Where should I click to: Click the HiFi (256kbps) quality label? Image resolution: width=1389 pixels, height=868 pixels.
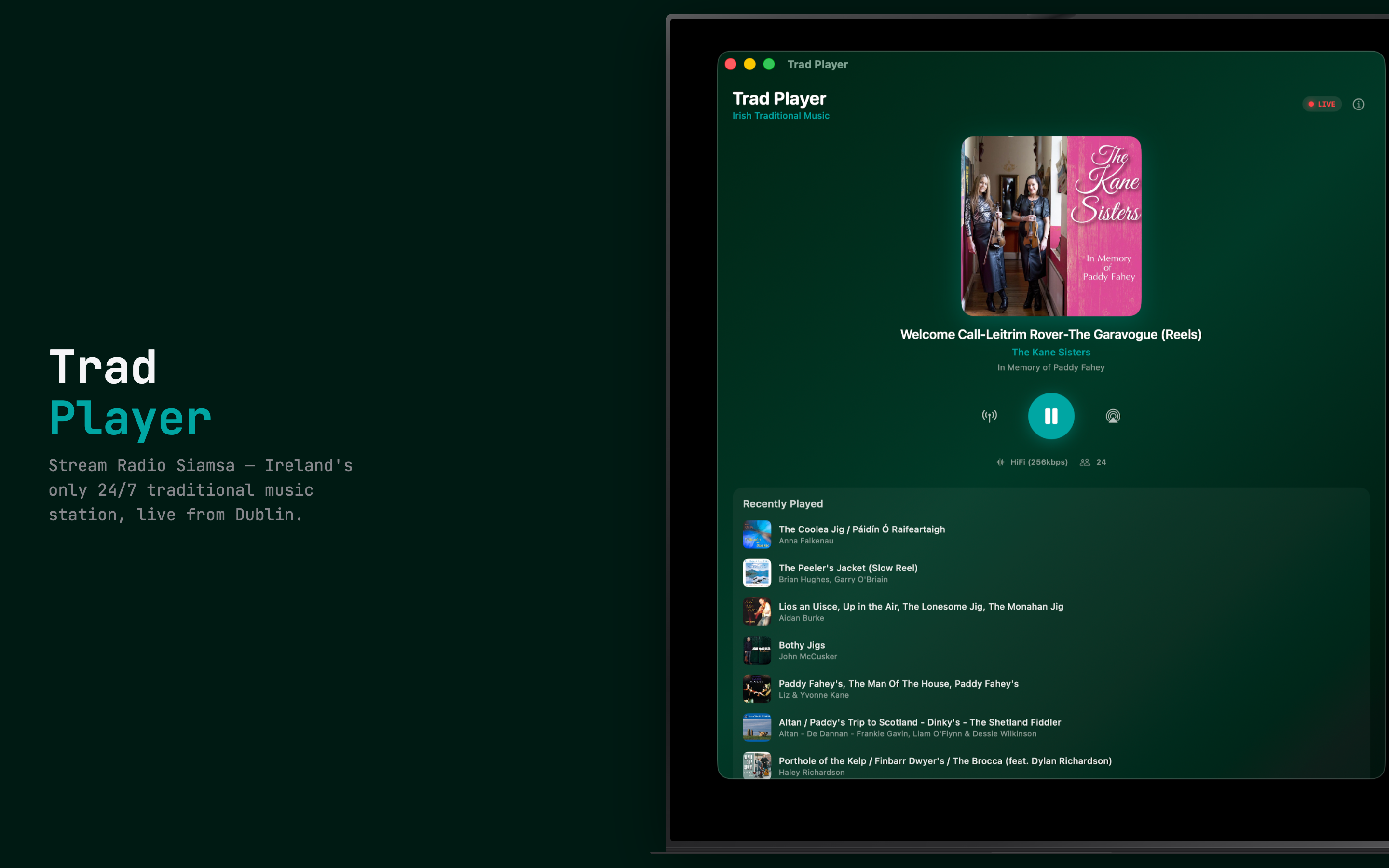(1038, 462)
